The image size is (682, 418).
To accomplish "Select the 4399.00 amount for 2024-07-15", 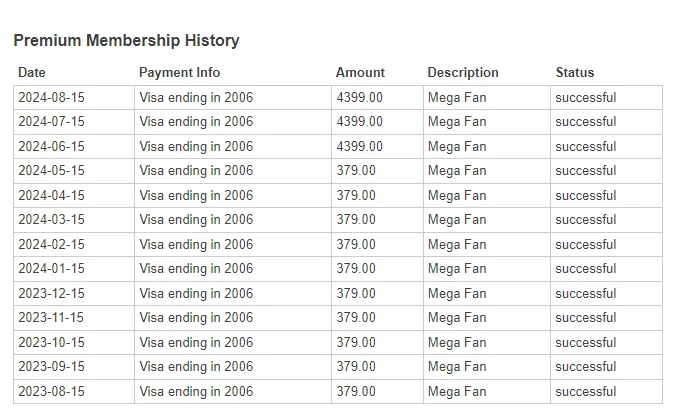I will click(x=359, y=121).
